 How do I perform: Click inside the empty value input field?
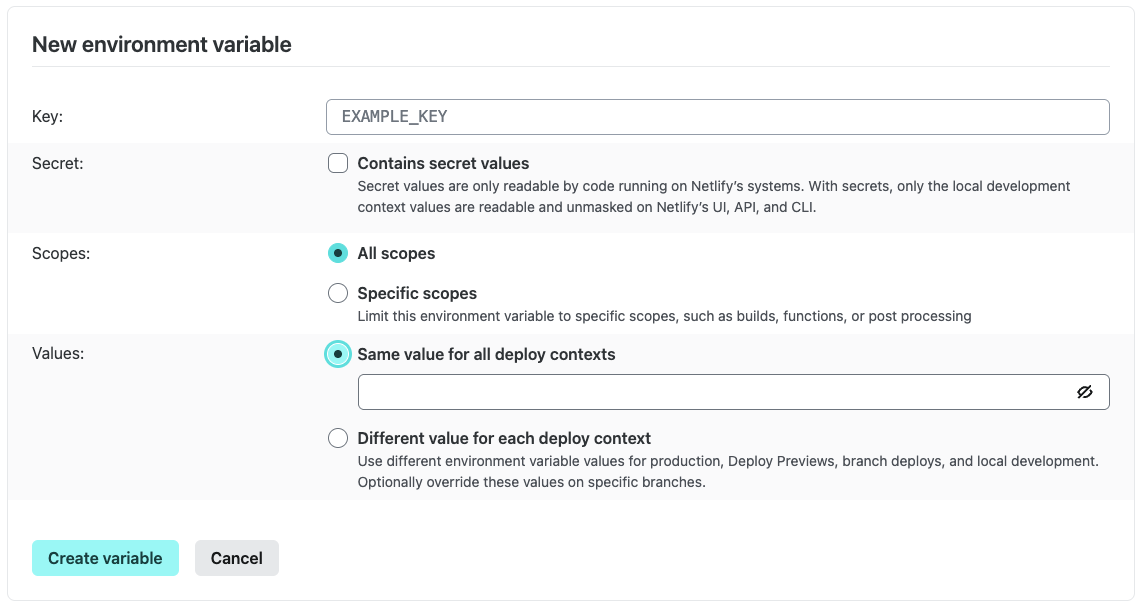click(x=700, y=392)
